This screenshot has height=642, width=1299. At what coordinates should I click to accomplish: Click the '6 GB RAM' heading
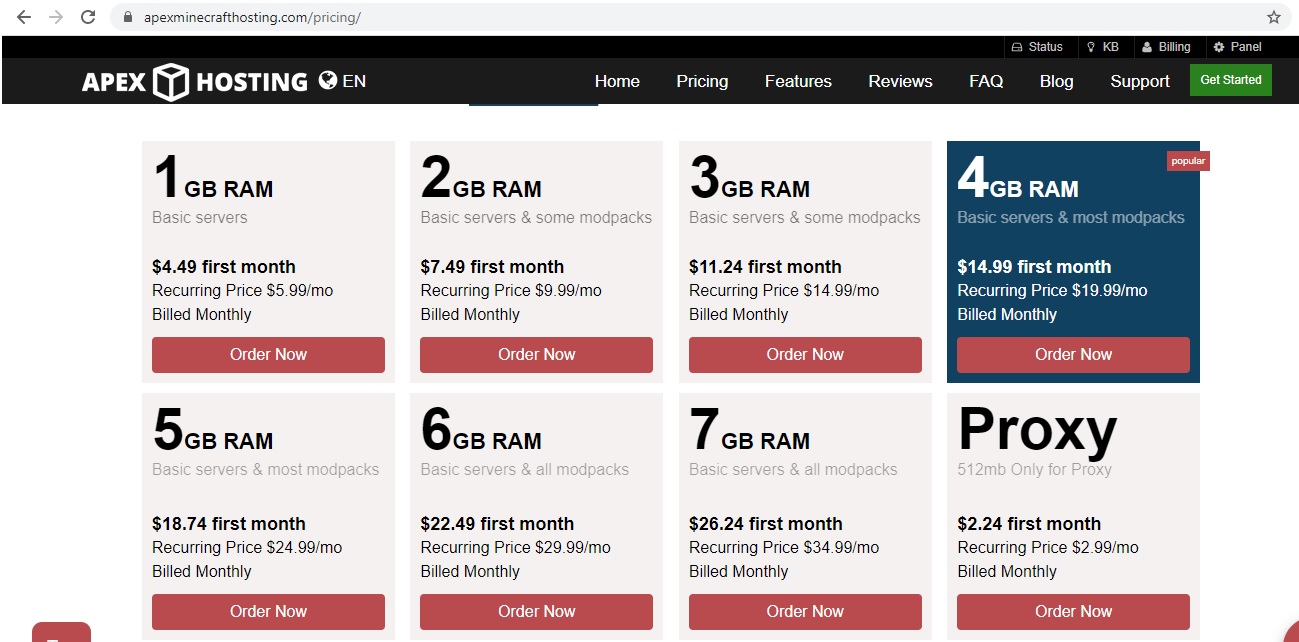tap(481, 431)
